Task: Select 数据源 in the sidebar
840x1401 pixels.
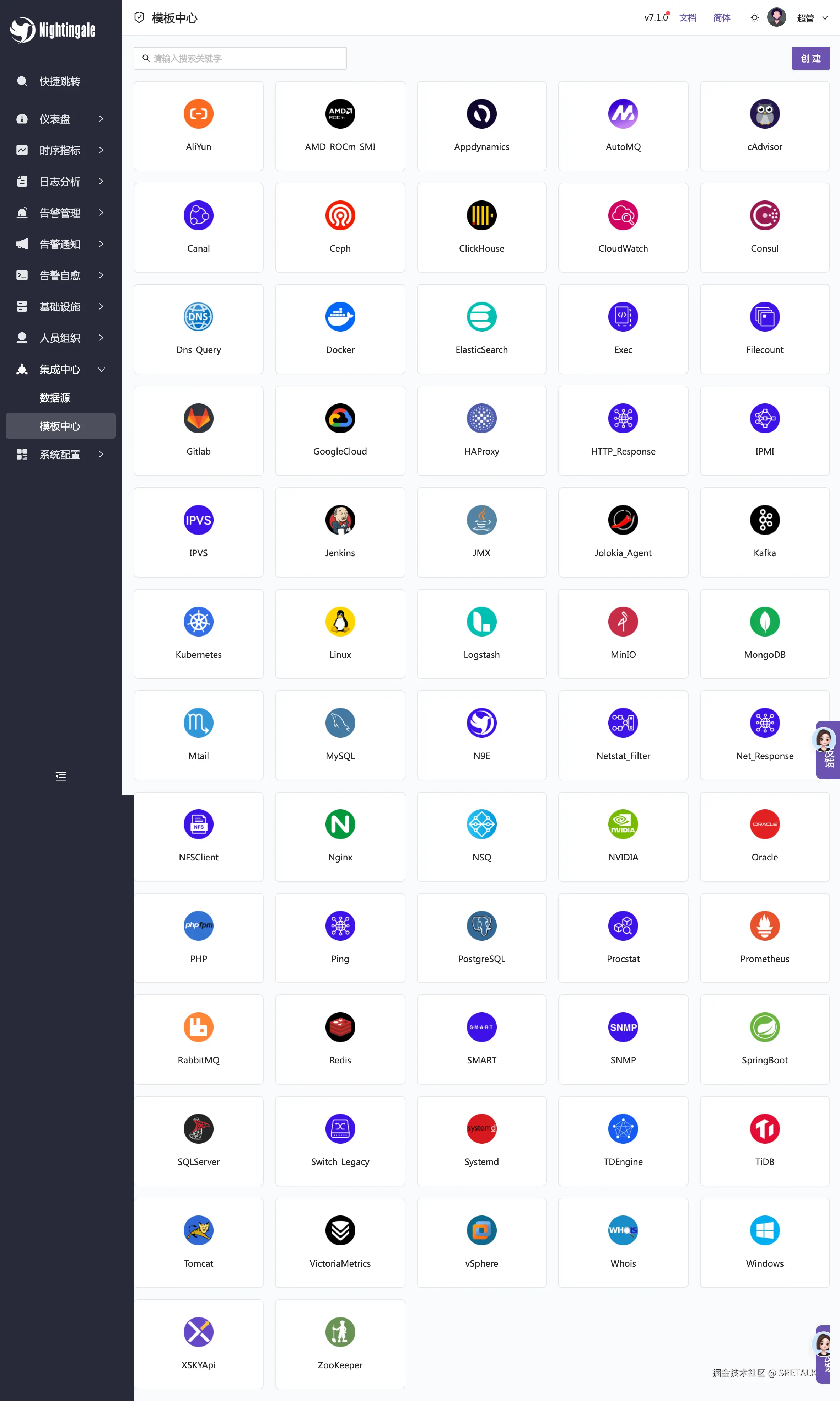Action: tap(55, 398)
